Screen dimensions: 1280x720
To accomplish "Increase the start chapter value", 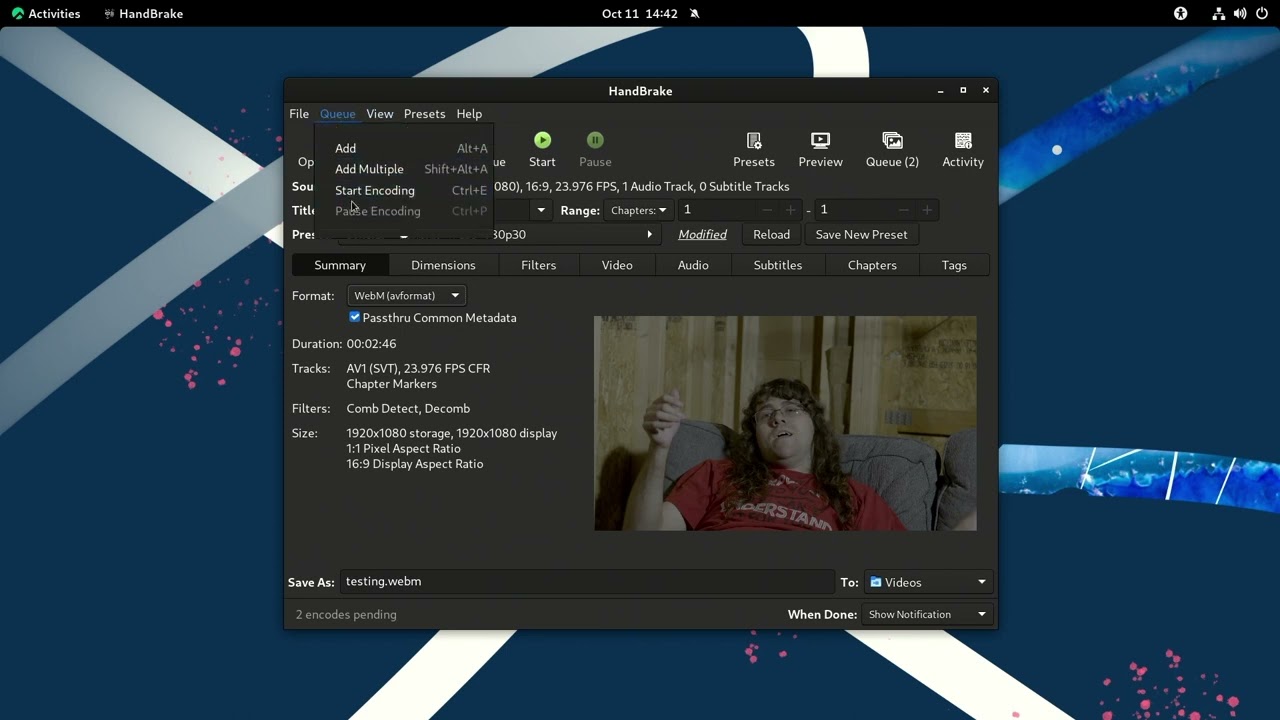I will click(x=790, y=210).
